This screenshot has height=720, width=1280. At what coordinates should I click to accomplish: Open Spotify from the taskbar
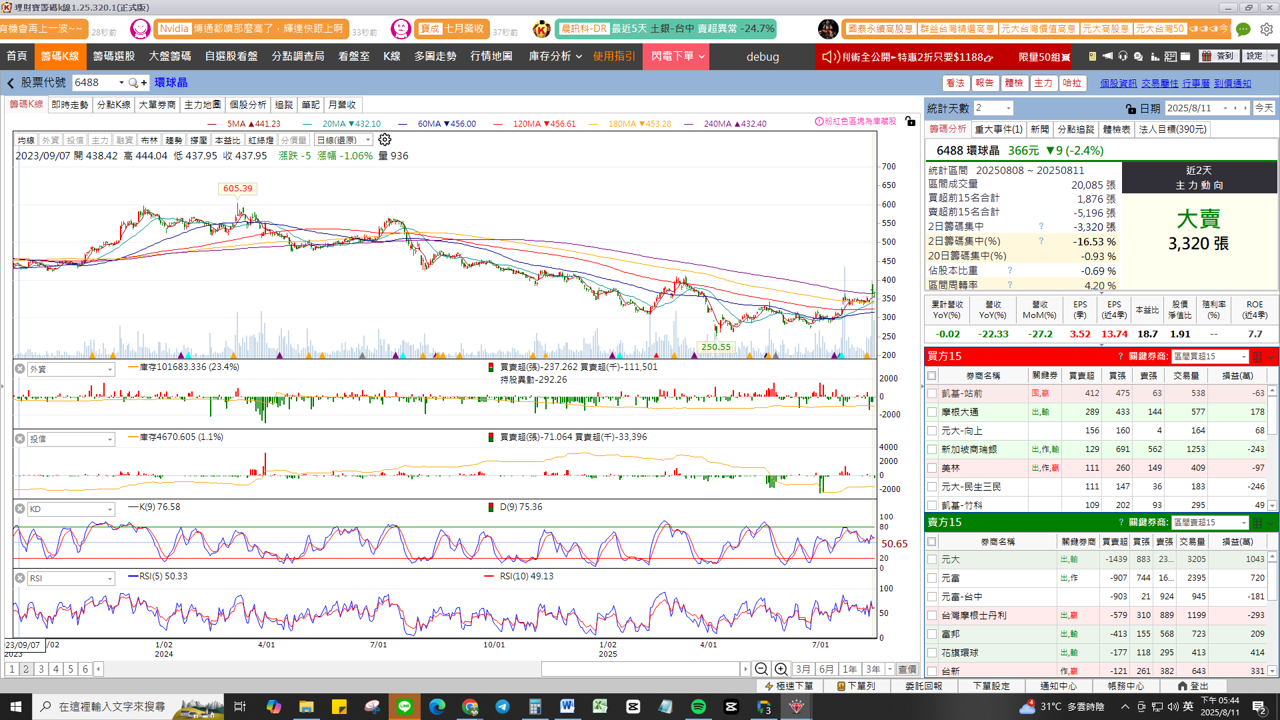[698, 707]
